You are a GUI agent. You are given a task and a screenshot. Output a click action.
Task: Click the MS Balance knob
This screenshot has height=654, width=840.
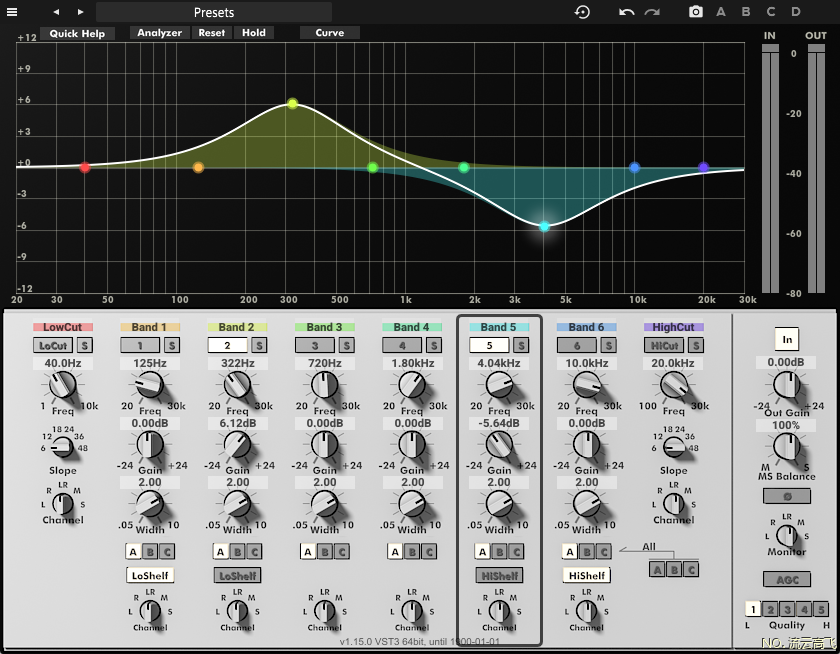[x=786, y=446]
